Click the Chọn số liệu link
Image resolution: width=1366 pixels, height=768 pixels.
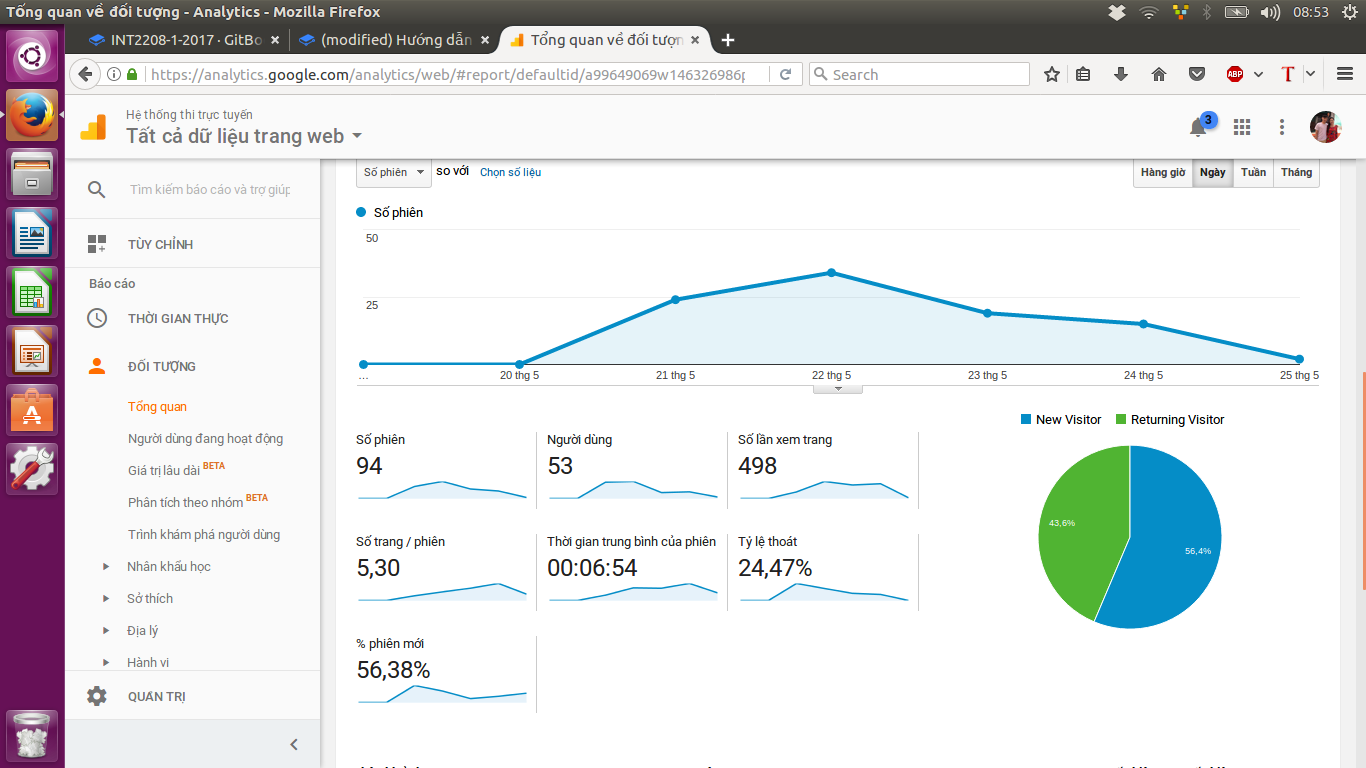tap(510, 172)
